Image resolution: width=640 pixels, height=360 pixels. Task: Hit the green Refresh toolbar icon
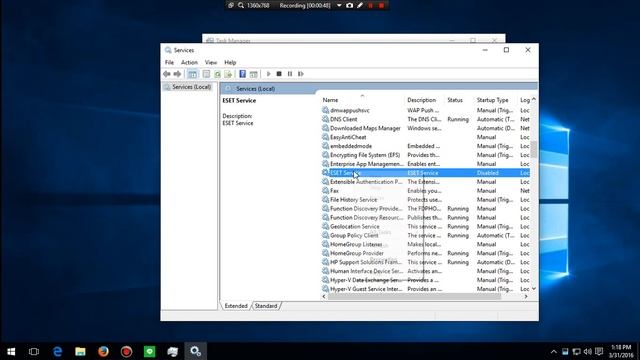217,74
